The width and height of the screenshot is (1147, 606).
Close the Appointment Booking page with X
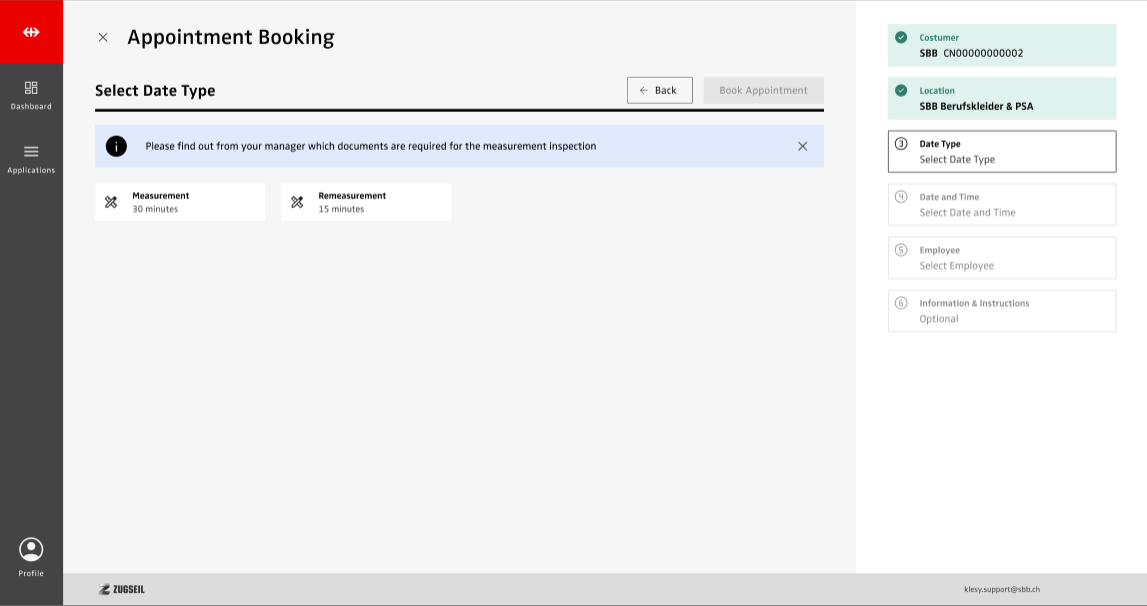coord(103,38)
